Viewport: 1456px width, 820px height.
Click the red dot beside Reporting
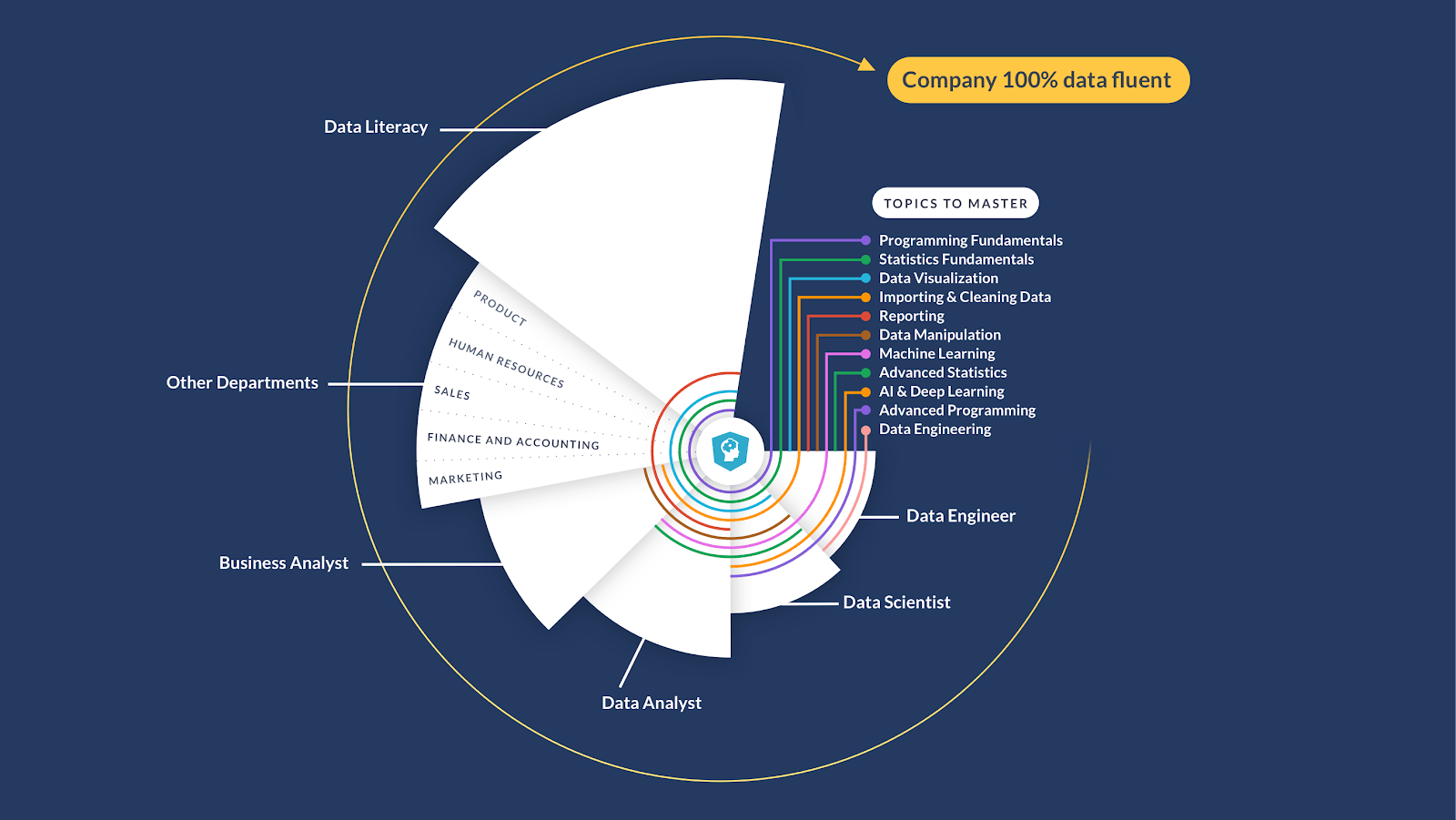(865, 316)
